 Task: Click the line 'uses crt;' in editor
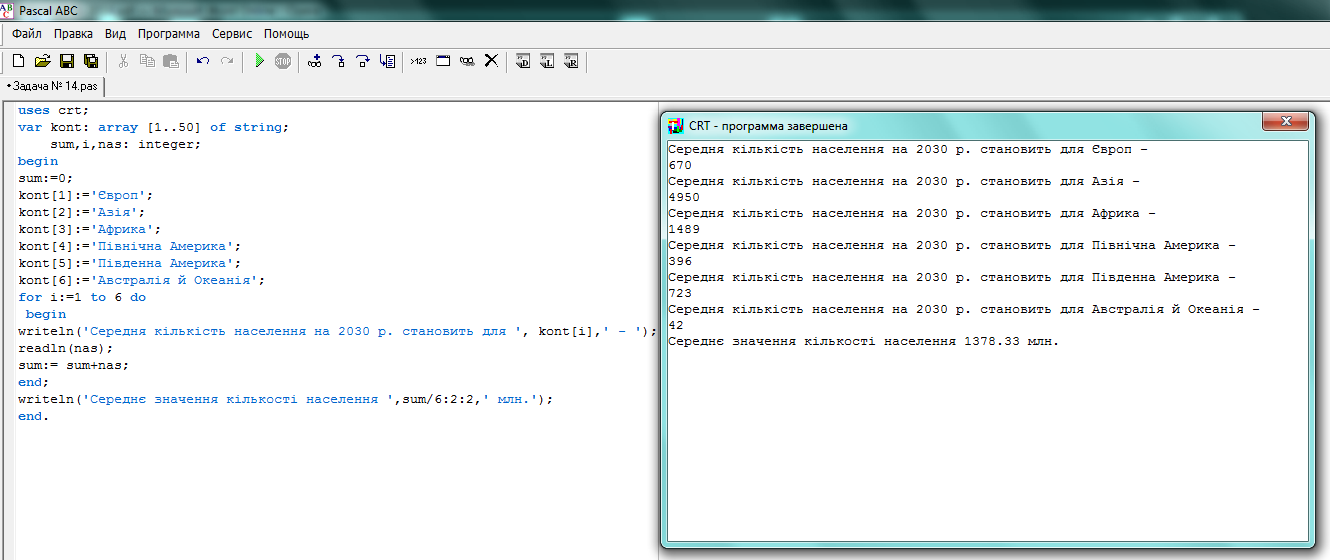(53, 110)
